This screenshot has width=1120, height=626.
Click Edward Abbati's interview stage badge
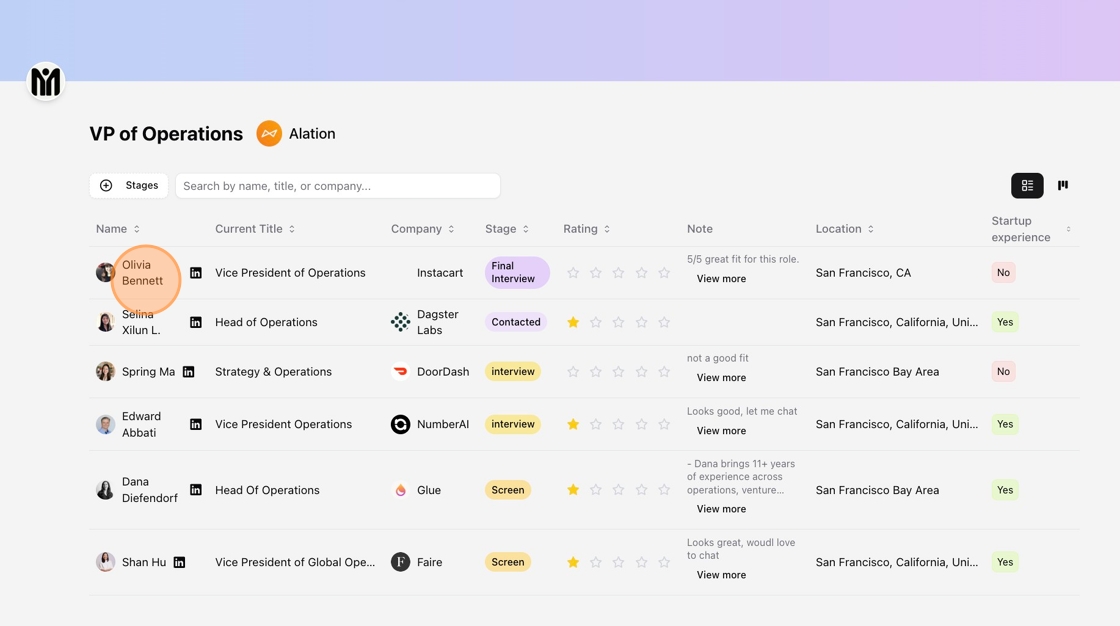click(x=513, y=424)
